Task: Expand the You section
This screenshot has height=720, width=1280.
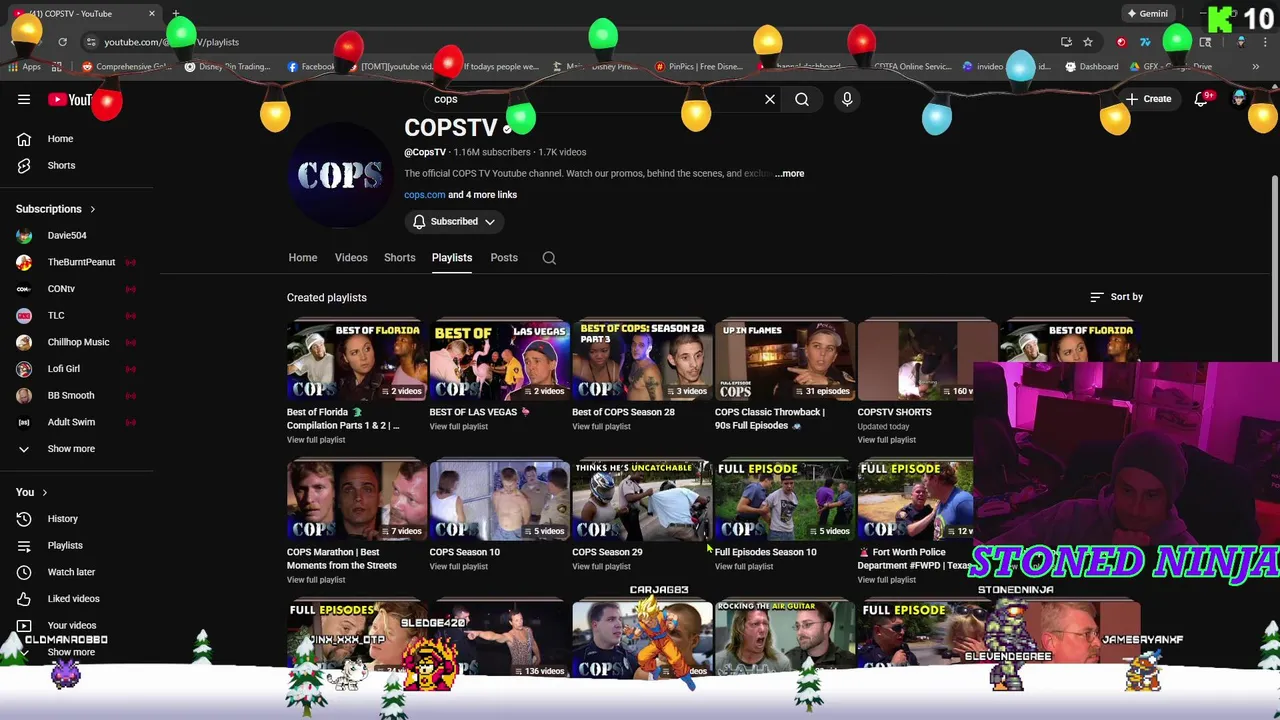Action: coord(31,492)
